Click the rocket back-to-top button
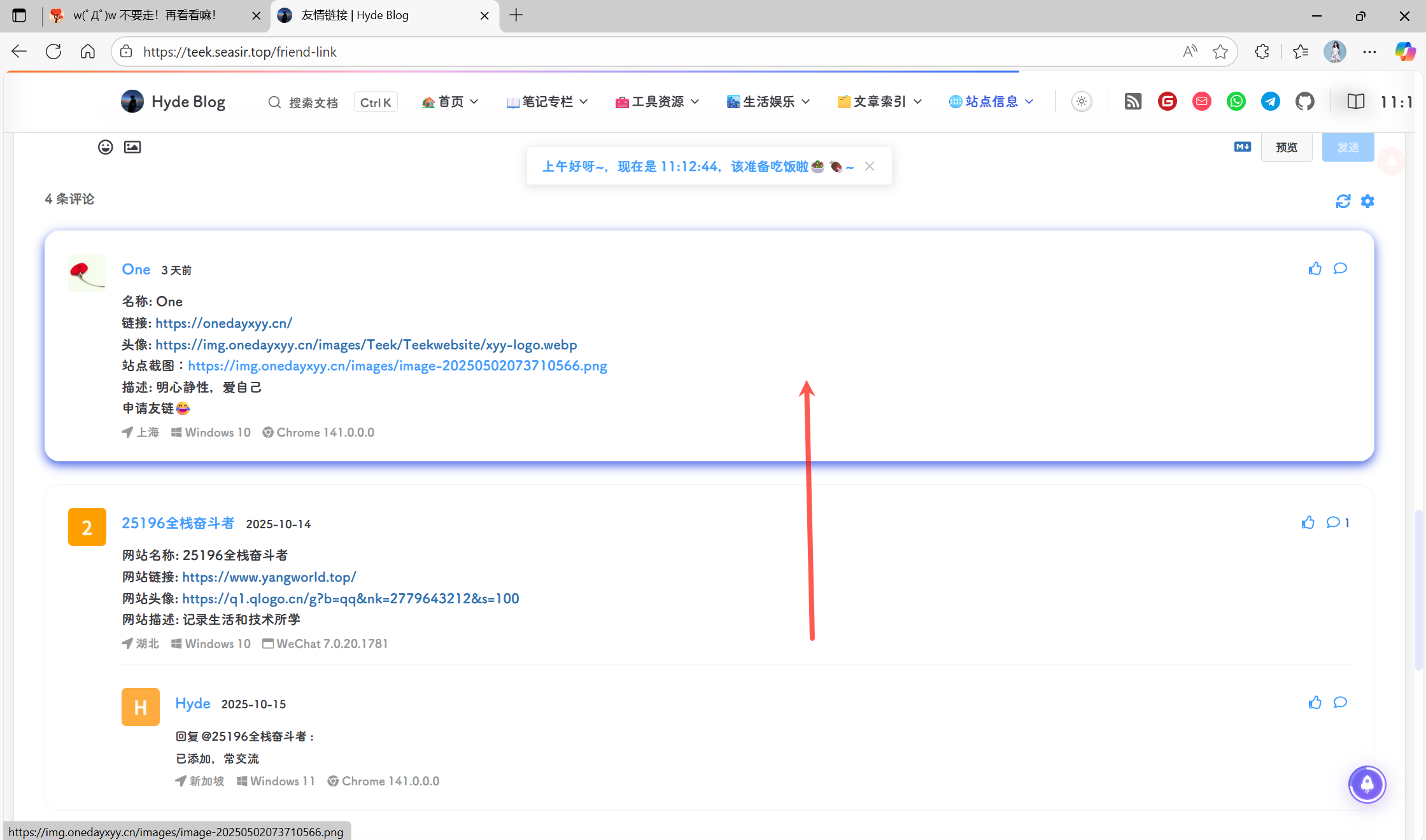This screenshot has height=840, width=1426. pyautogui.click(x=1367, y=784)
